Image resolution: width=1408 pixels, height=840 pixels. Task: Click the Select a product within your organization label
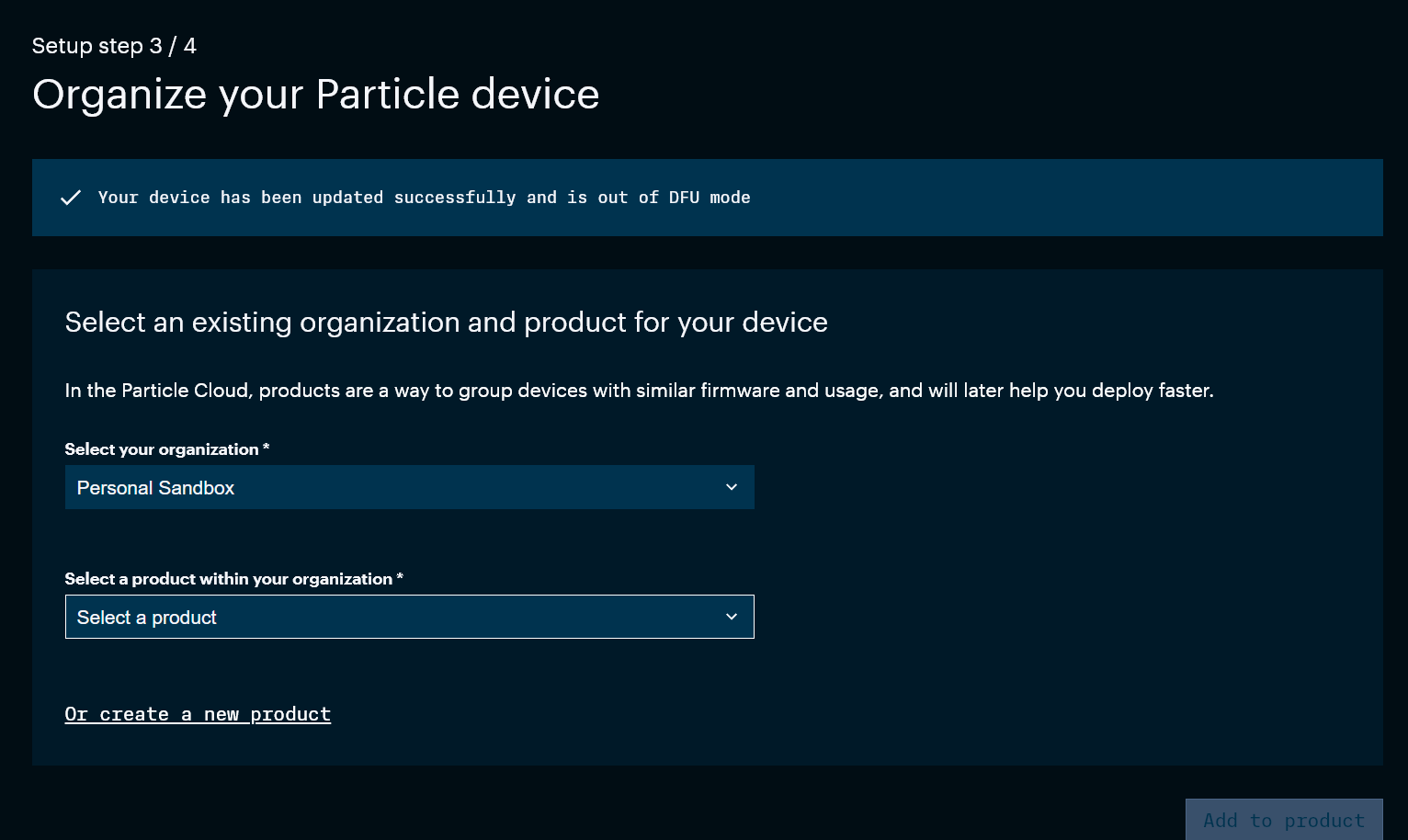click(233, 579)
